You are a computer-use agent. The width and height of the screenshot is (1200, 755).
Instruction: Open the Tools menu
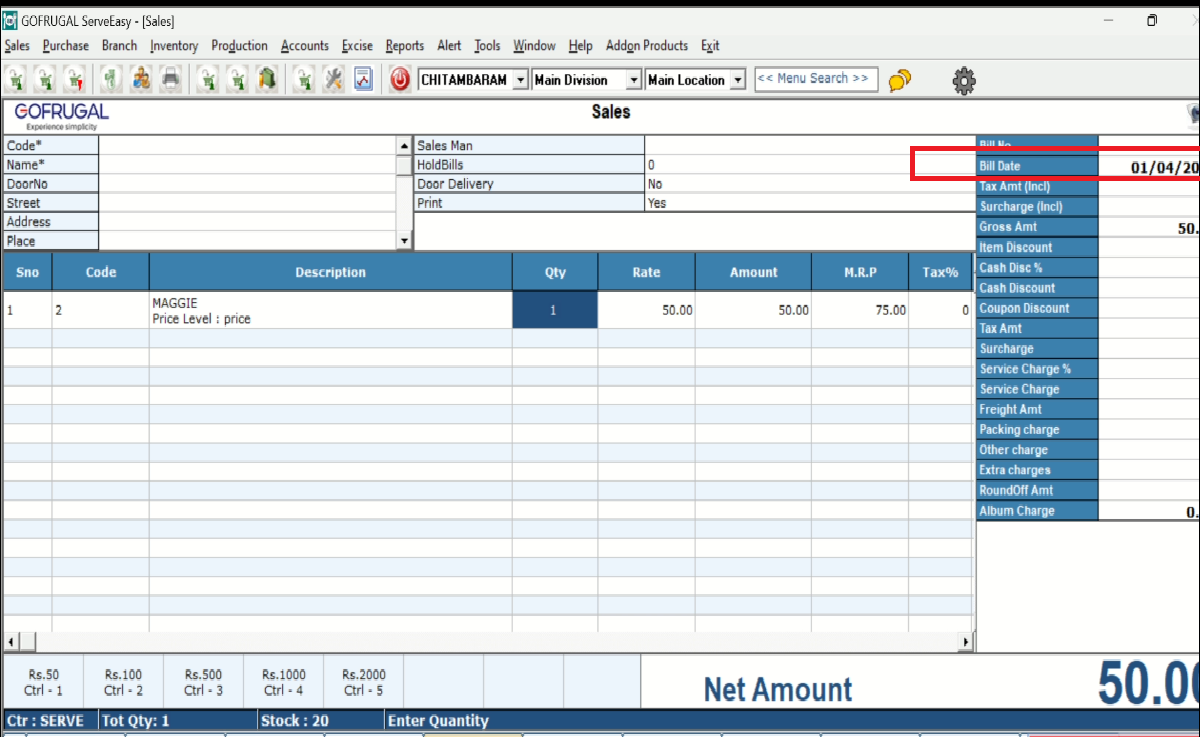[487, 46]
